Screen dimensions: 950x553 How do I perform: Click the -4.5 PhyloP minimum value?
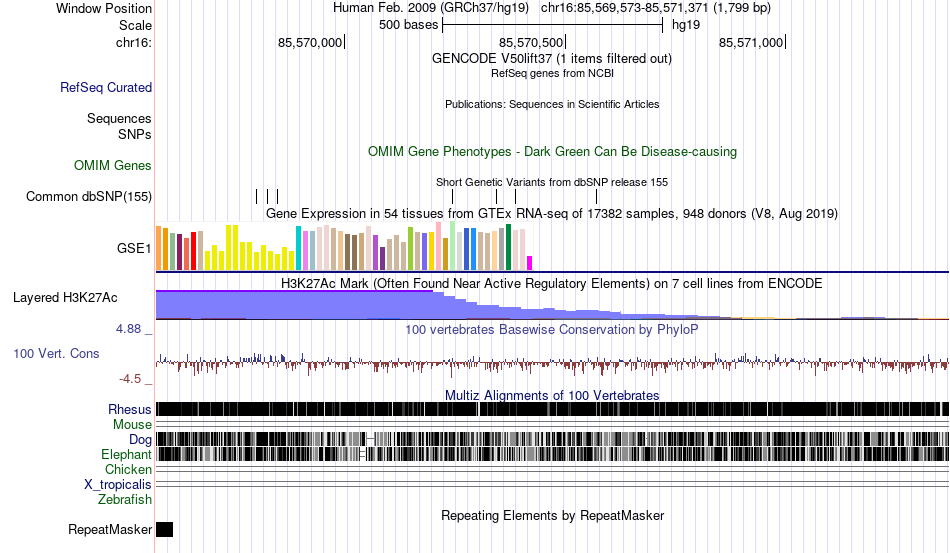[x=130, y=379]
